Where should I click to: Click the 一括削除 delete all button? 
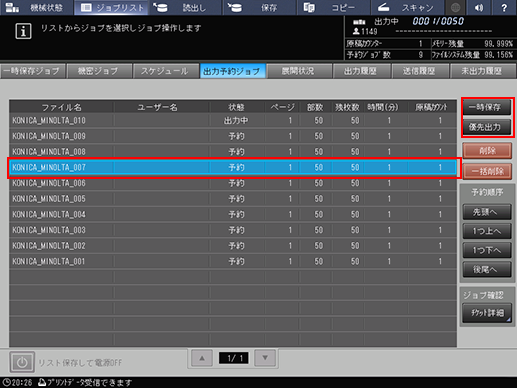(x=487, y=171)
